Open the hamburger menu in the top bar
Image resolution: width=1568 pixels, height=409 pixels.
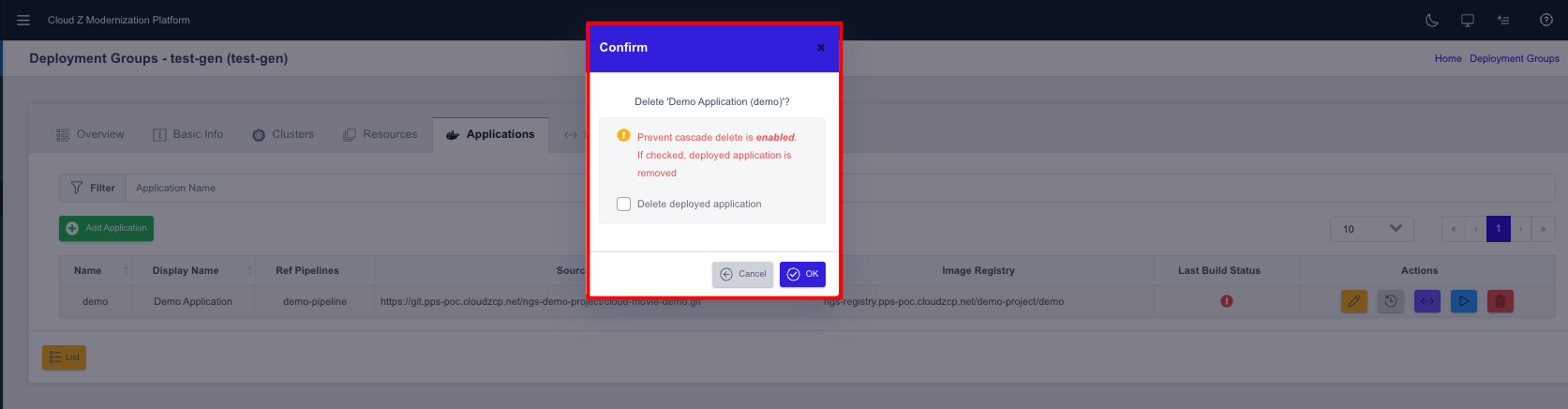point(23,20)
